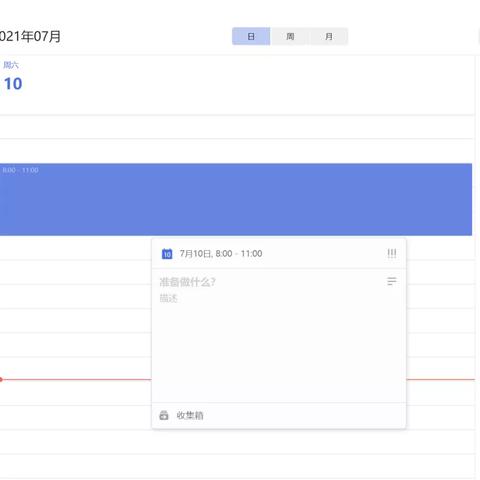Click the 2021年07月 month title
The width and height of the screenshot is (480, 480).
tap(30, 36)
